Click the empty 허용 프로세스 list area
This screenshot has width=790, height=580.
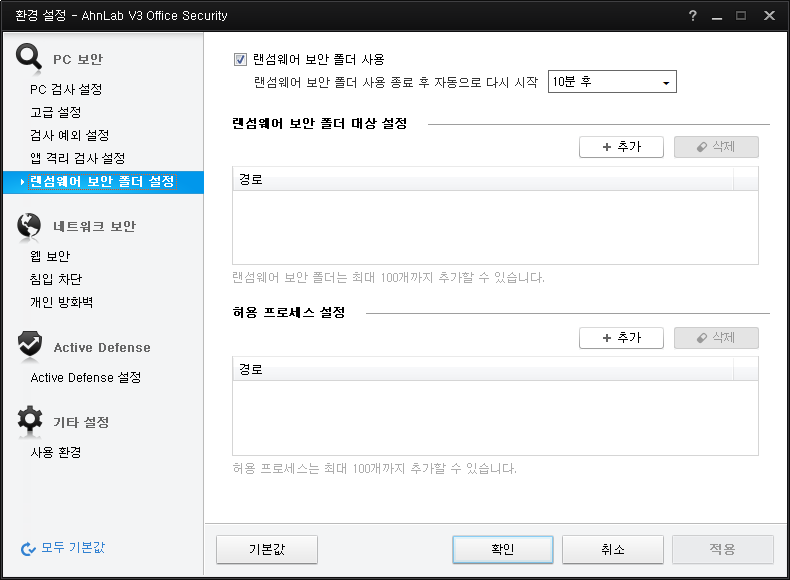coord(495,418)
